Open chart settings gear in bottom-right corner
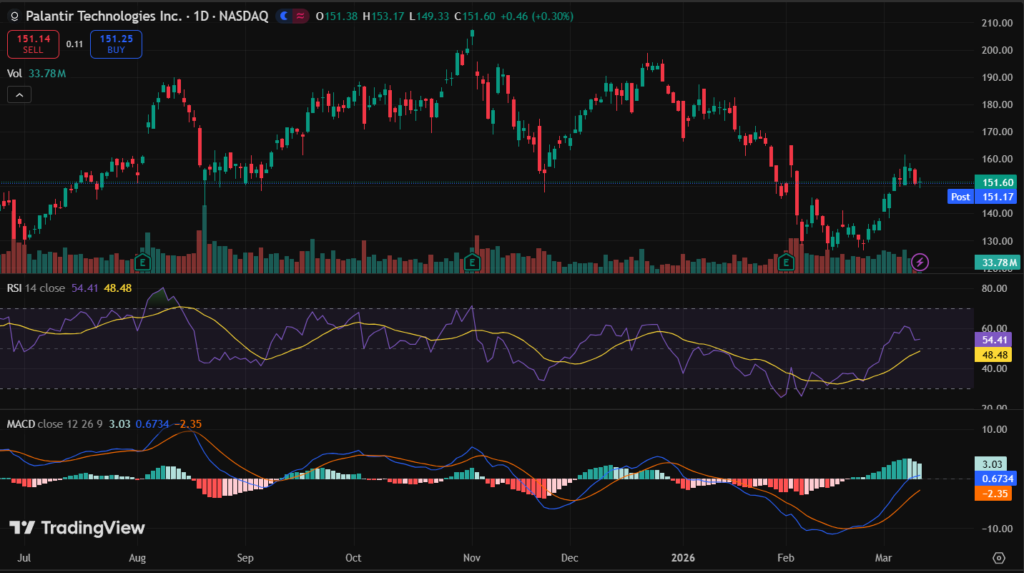The width and height of the screenshot is (1024, 573). pos(998,556)
